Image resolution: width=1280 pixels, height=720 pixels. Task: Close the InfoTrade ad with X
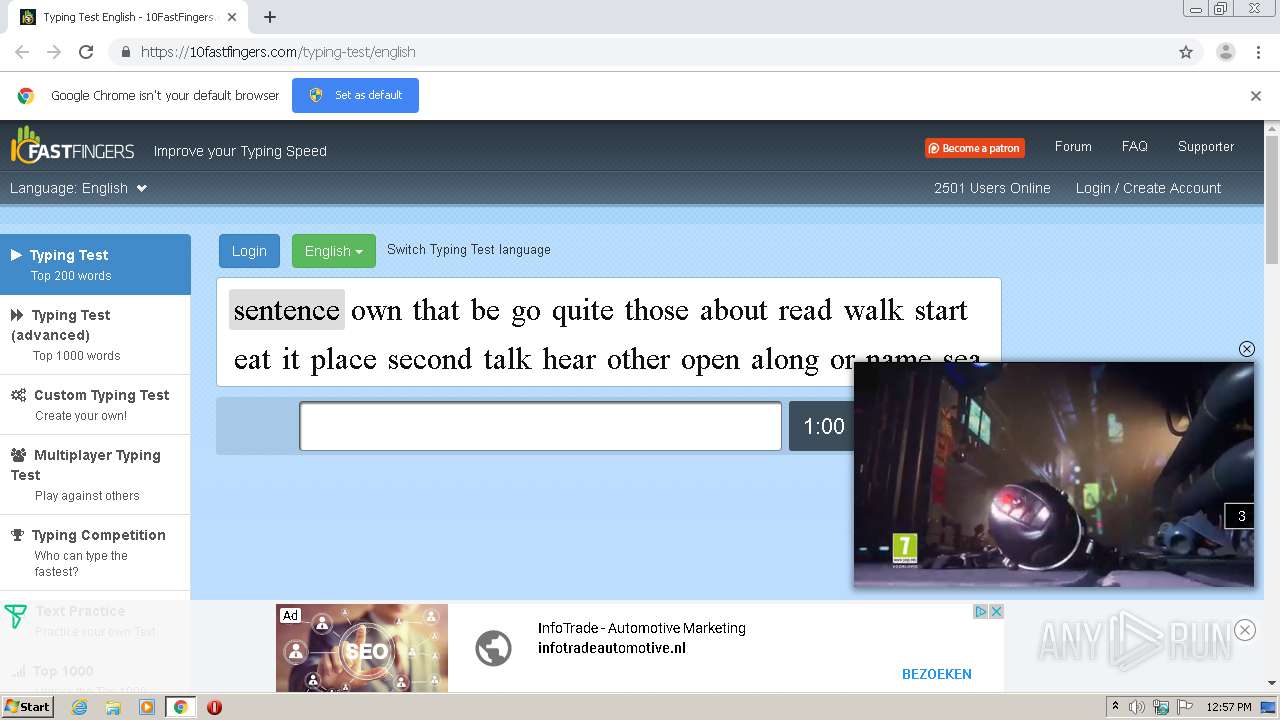pyautogui.click(x=996, y=612)
